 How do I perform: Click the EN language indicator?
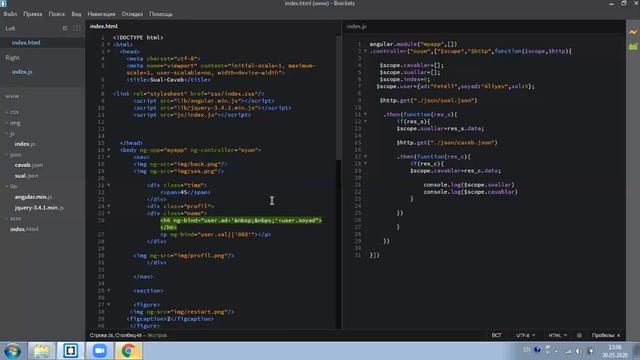pos(527,349)
